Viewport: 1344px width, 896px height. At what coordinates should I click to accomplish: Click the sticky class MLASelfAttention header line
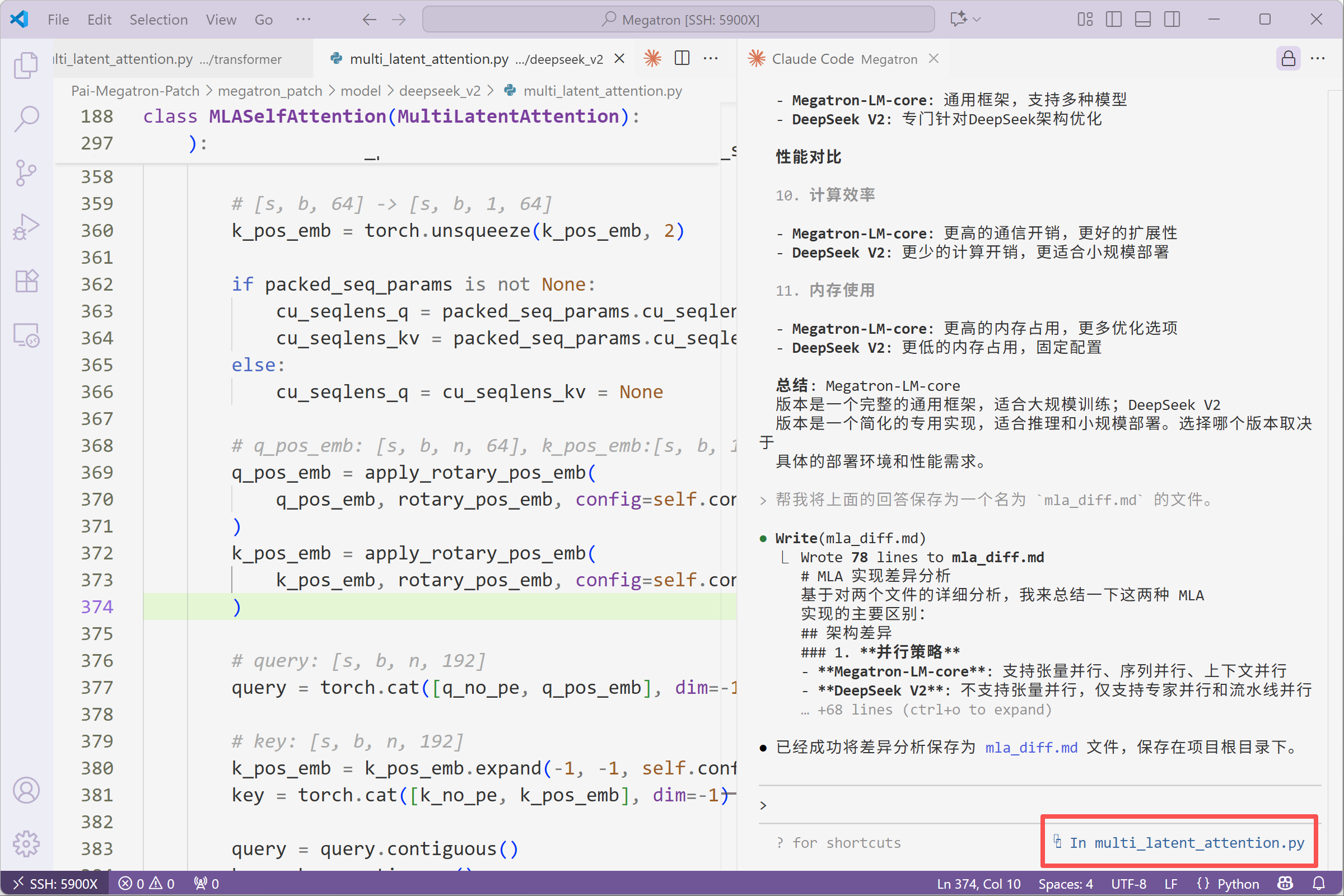391,116
